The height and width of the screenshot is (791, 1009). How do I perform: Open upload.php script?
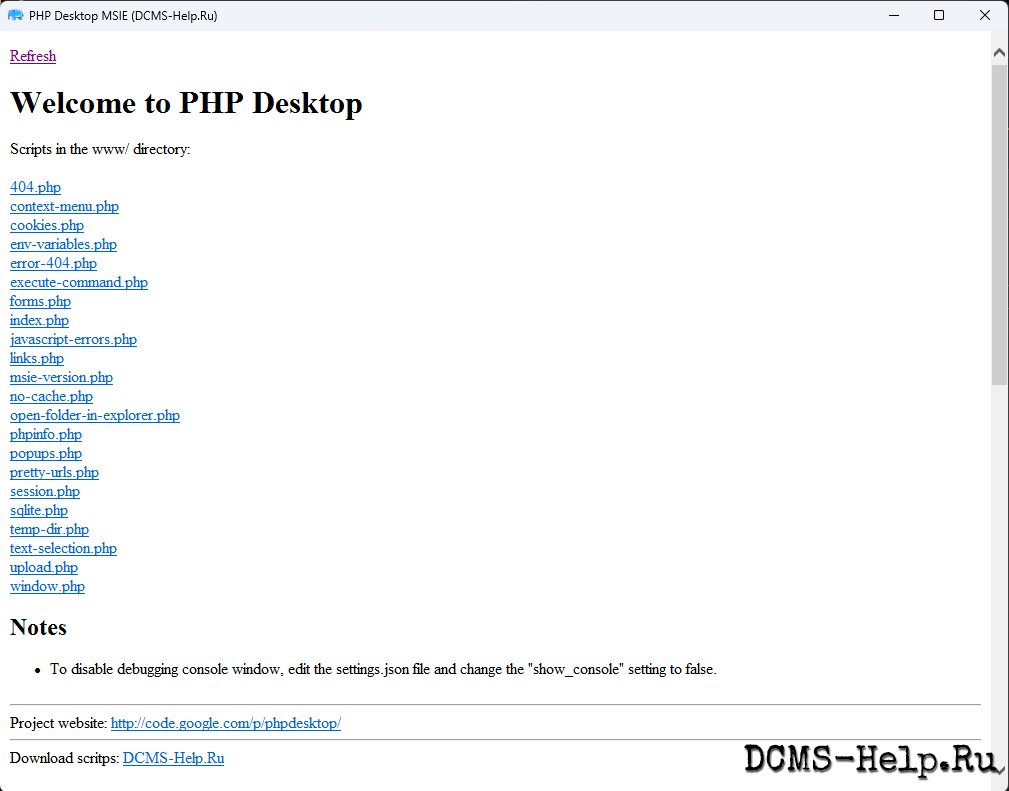click(43, 567)
